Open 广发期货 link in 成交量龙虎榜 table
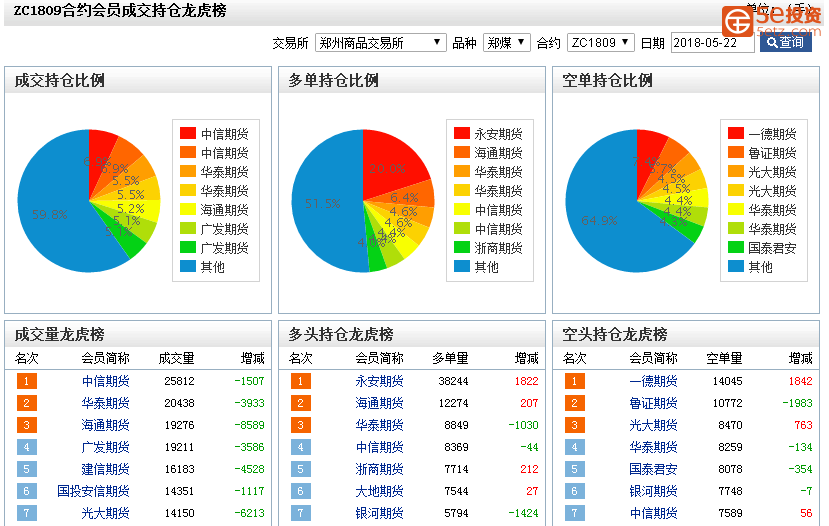The height and width of the screenshot is (526, 829). tap(106, 447)
